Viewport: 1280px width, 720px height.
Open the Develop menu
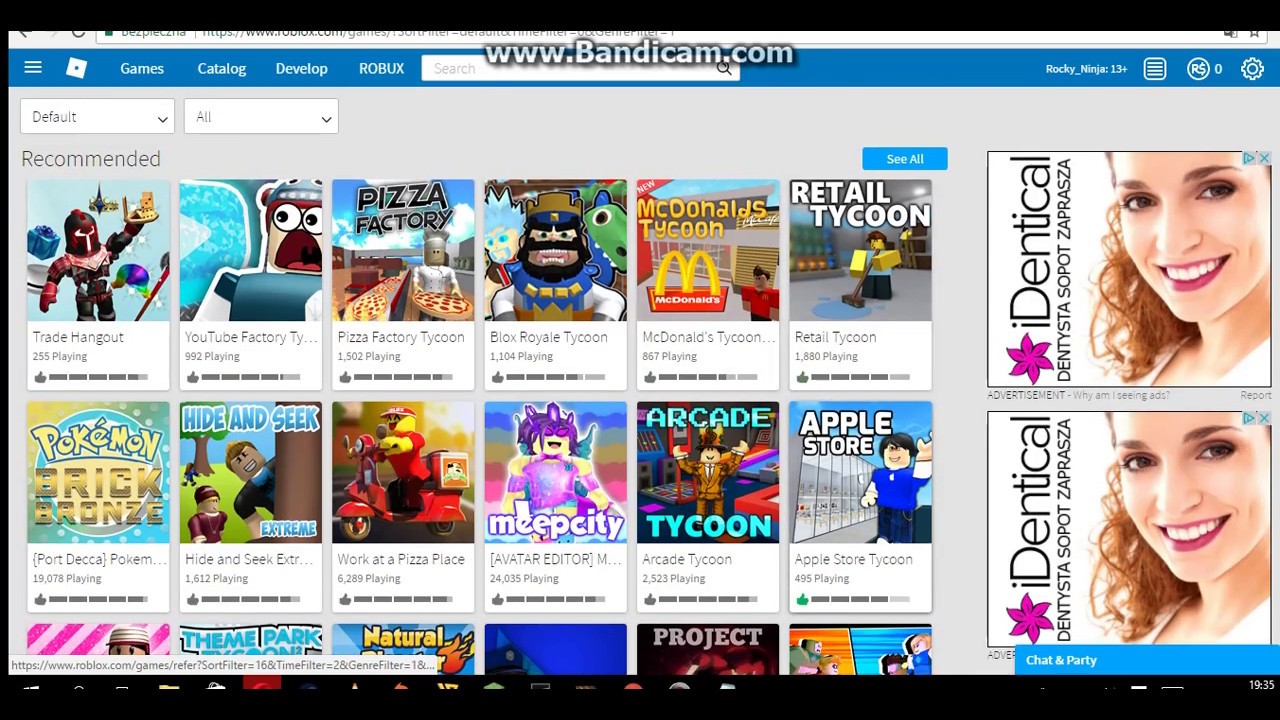pyautogui.click(x=301, y=68)
